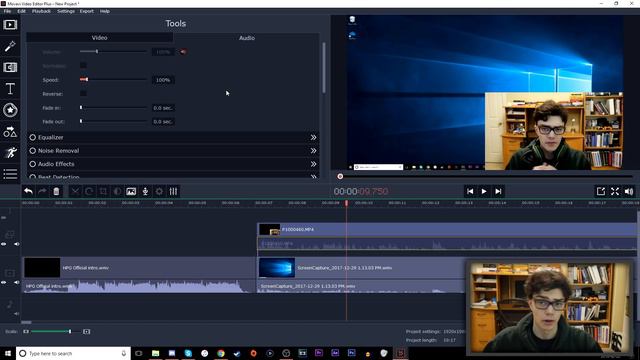
Task: Expand the Noise Removal section arrows
Action: click(313, 151)
